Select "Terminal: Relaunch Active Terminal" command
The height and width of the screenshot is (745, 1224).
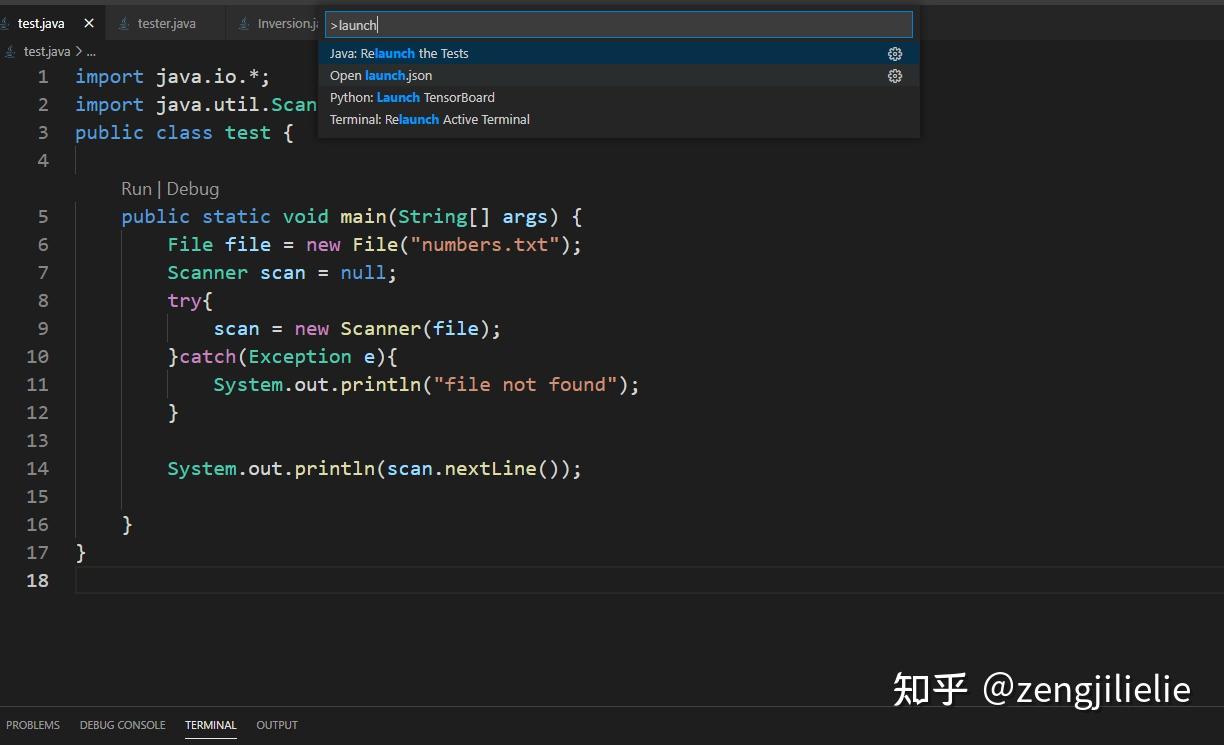click(430, 119)
